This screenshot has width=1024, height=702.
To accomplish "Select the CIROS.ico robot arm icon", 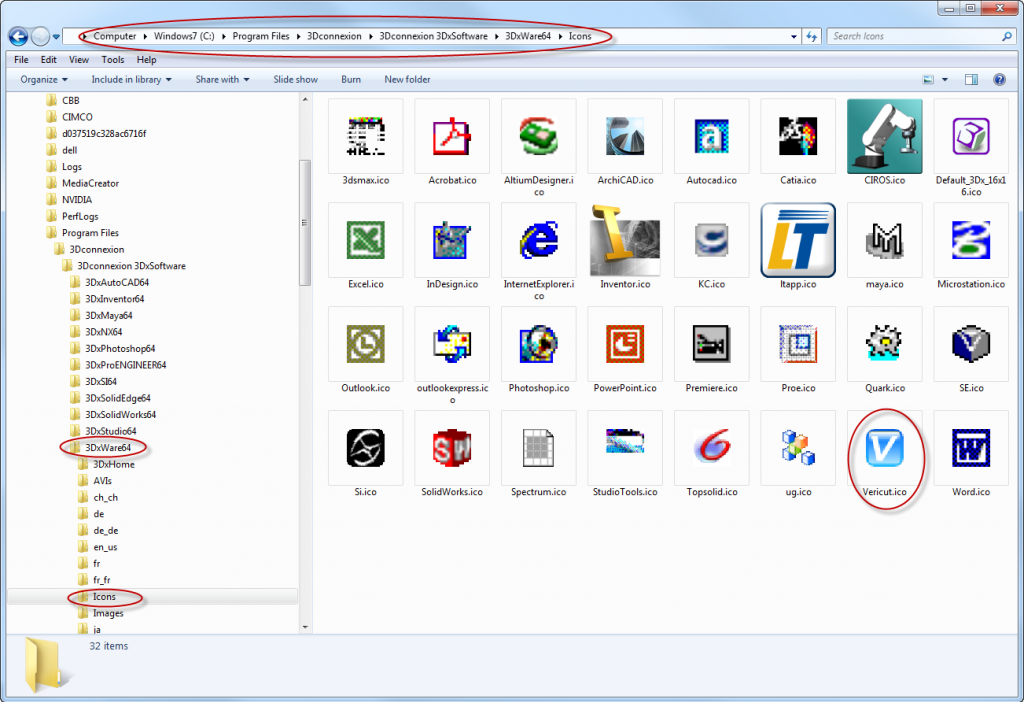I will (885, 136).
